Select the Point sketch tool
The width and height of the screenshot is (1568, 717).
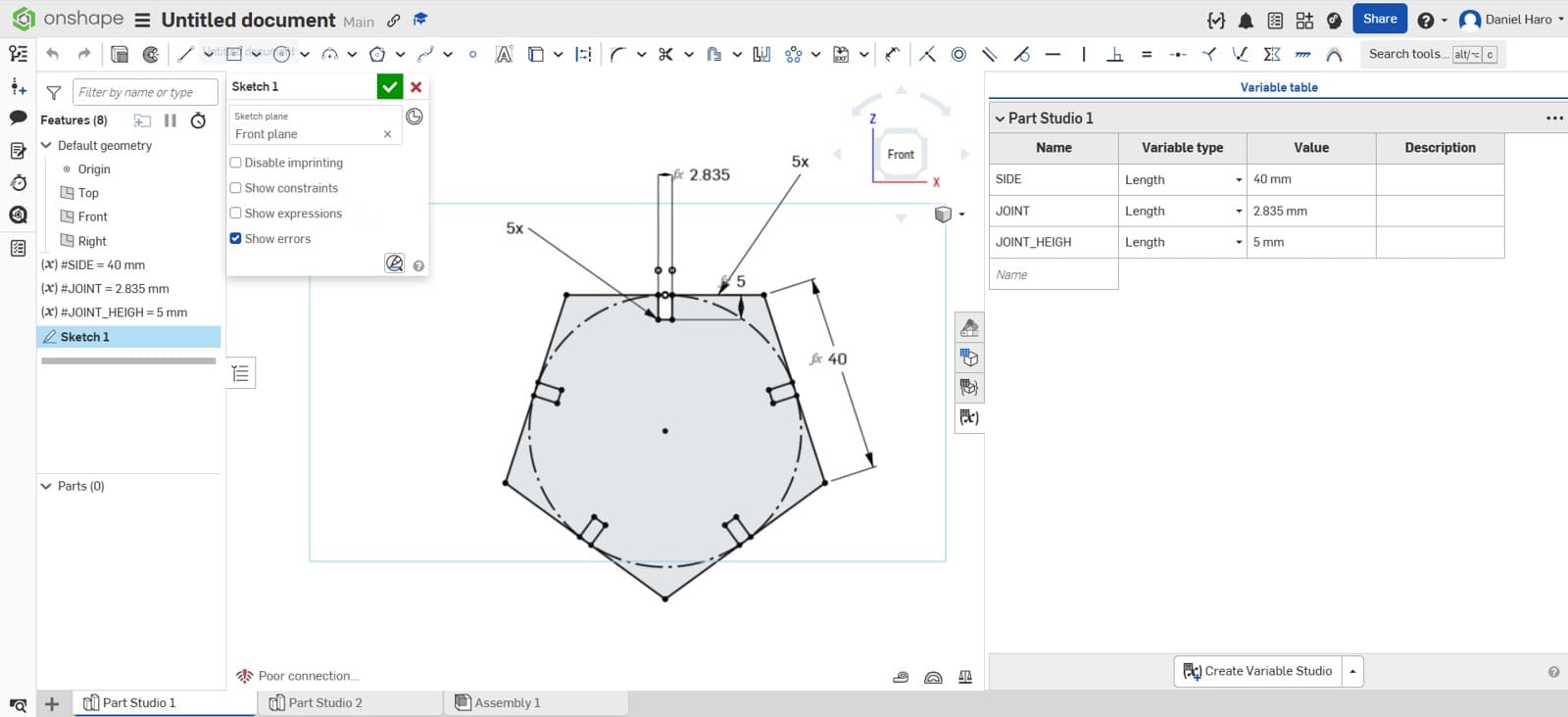tap(473, 54)
